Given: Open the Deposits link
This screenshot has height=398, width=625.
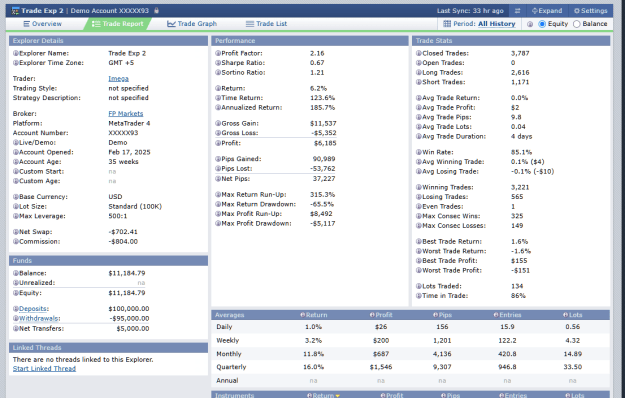Looking at the screenshot, I should (x=33, y=309).
